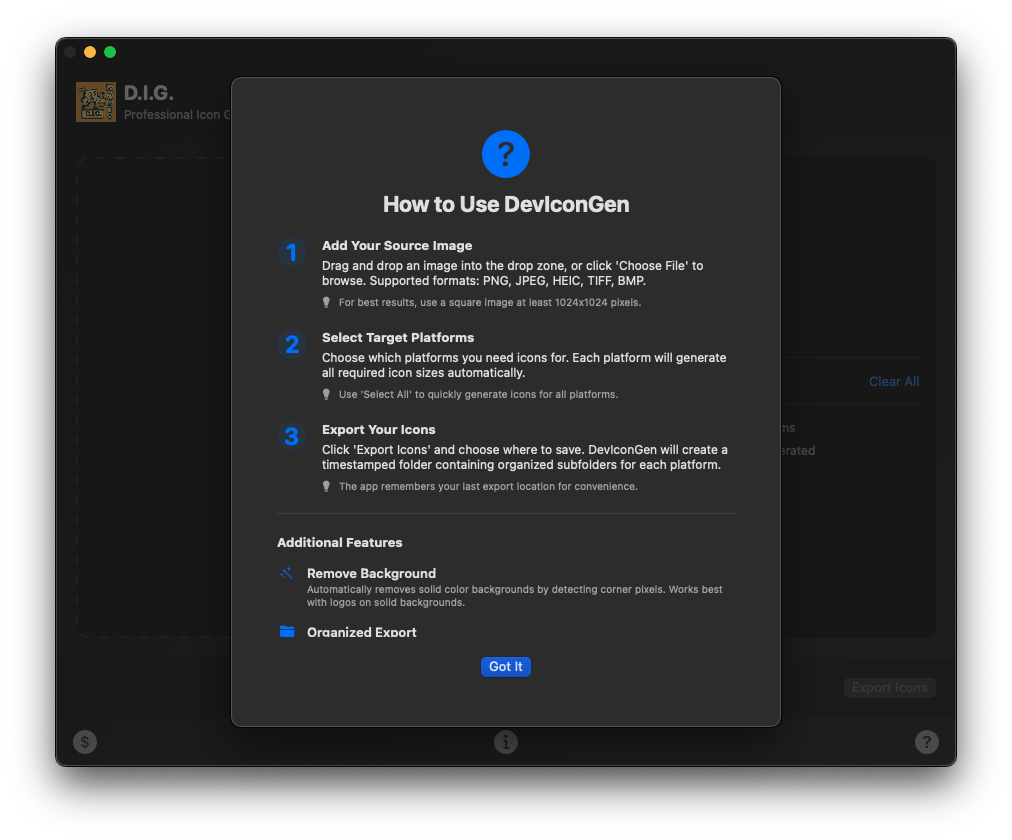Open the dollar sign icon in the bottom bar

tap(85, 742)
